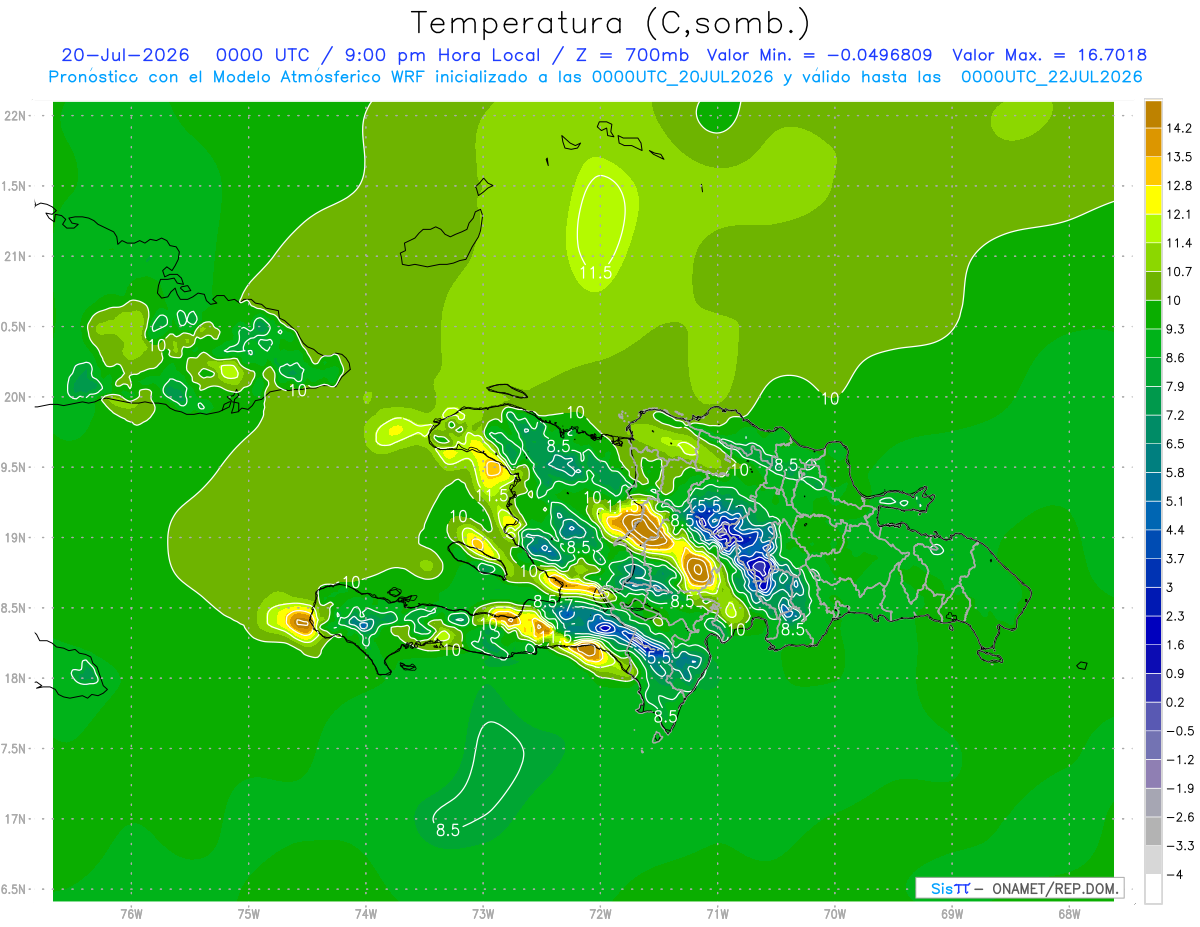Screen dimensions: 1200x927
Task: Click legend value 13.5
Action: (x=1179, y=157)
